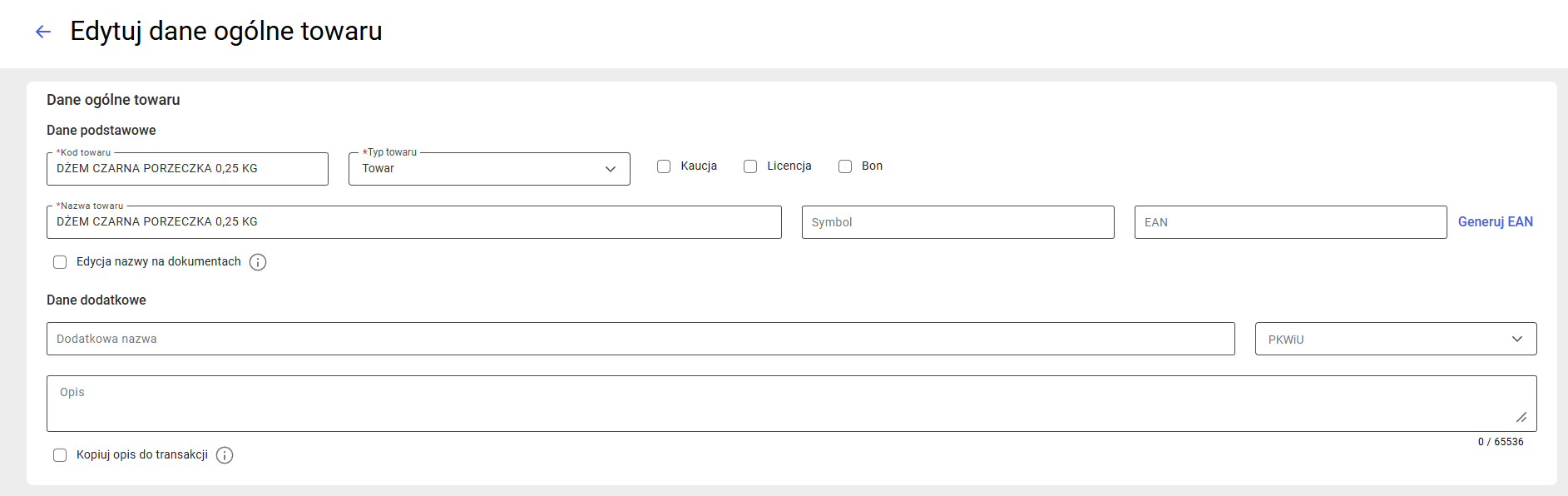Viewport: 1568px width, 496px height.
Task: Tick the Licencja checkbox
Action: point(750,166)
